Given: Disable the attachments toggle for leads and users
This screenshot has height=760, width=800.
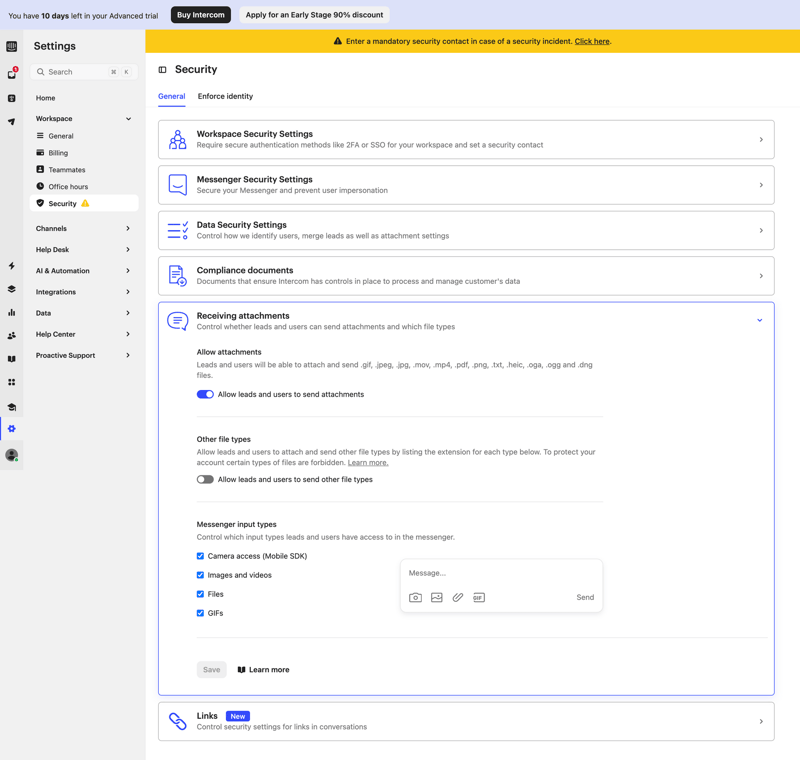Looking at the screenshot, I should coord(205,394).
